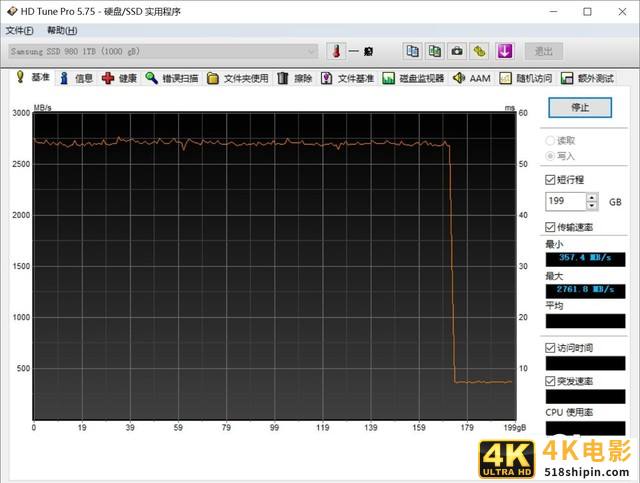
Task: Click the camera save screenshot icon
Action: pos(457,51)
